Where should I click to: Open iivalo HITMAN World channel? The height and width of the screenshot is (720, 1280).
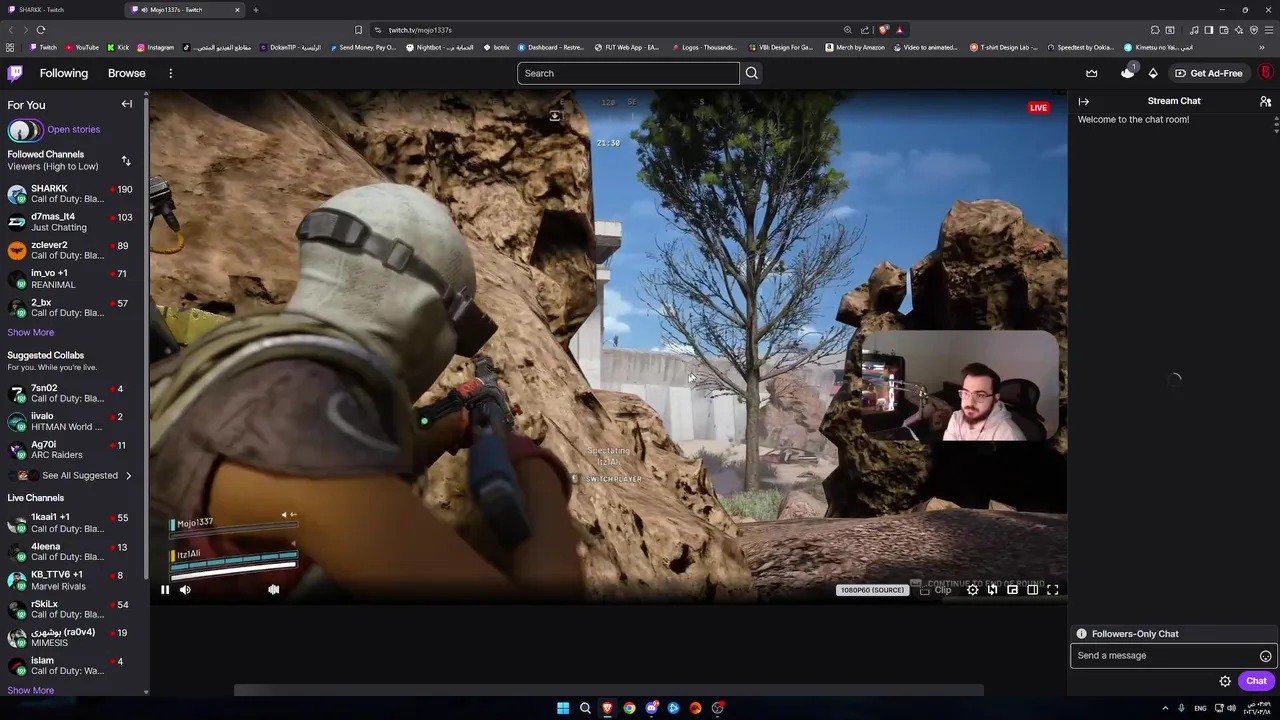point(72,421)
